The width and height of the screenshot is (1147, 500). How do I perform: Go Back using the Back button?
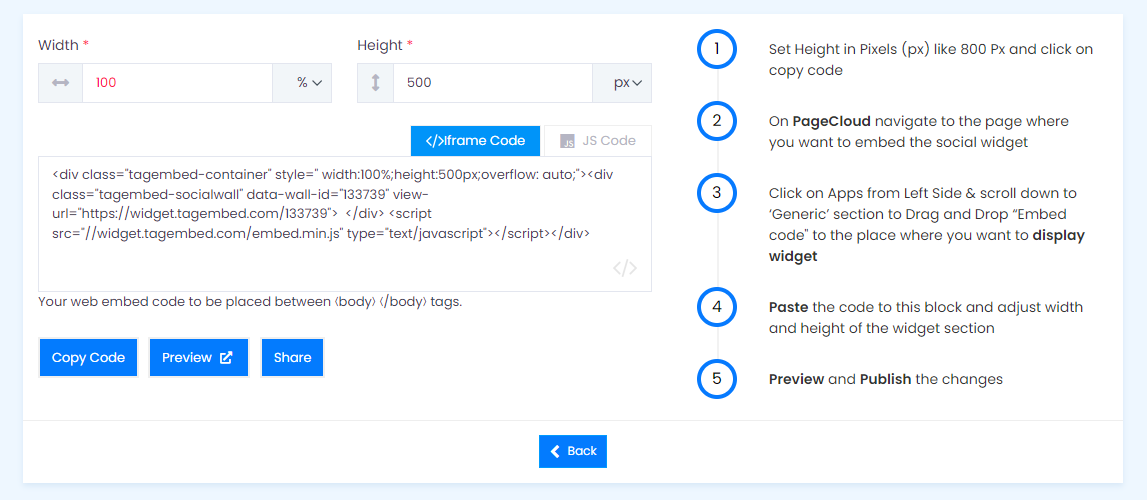(573, 451)
